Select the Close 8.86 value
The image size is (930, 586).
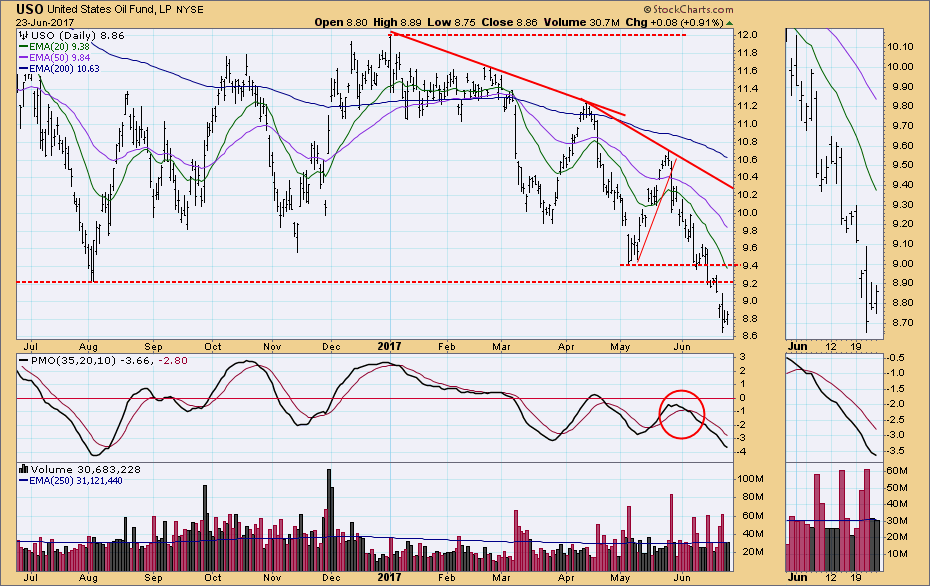(509, 23)
